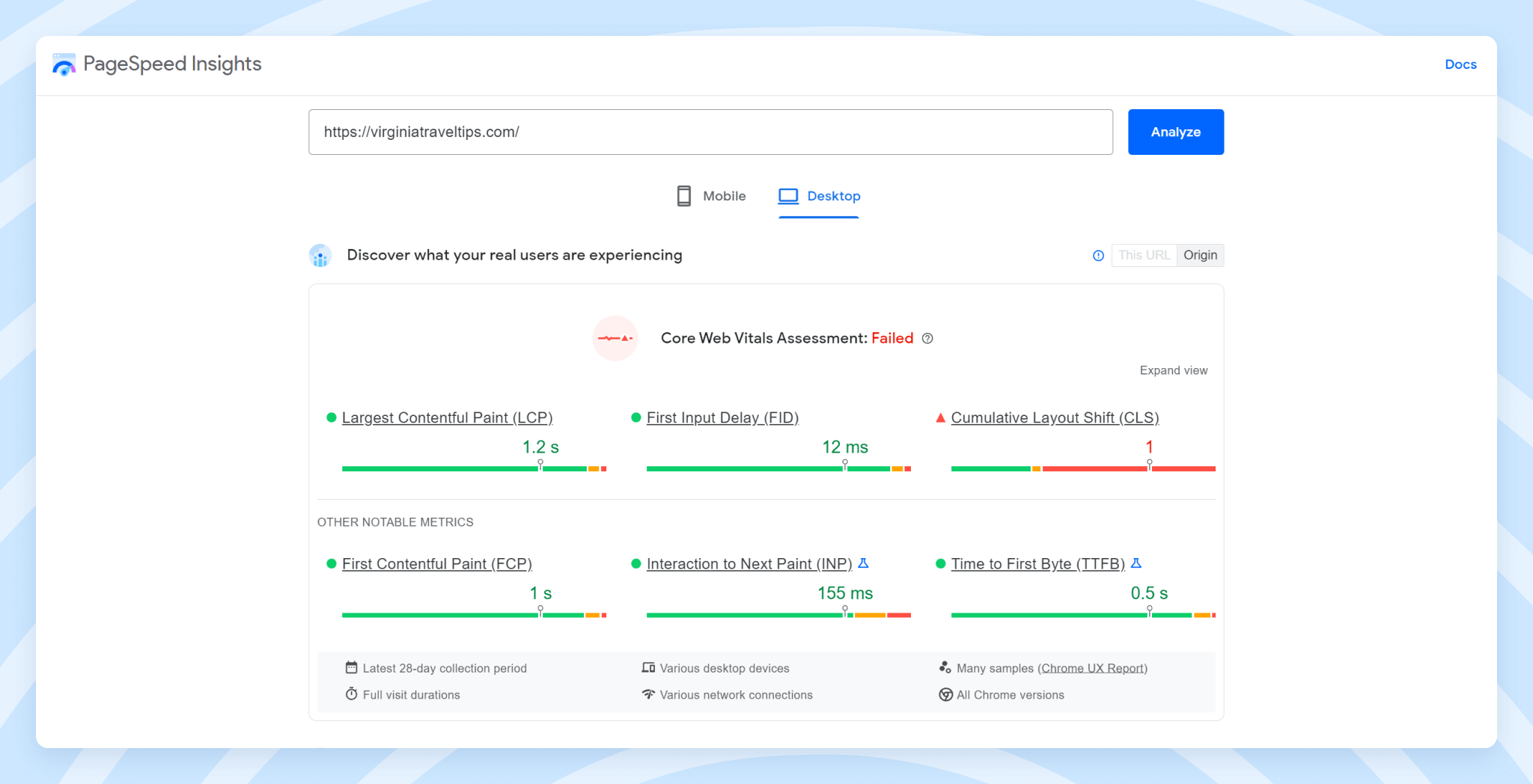Click Latest 28-day collection period text

pyautogui.click(x=445, y=668)
